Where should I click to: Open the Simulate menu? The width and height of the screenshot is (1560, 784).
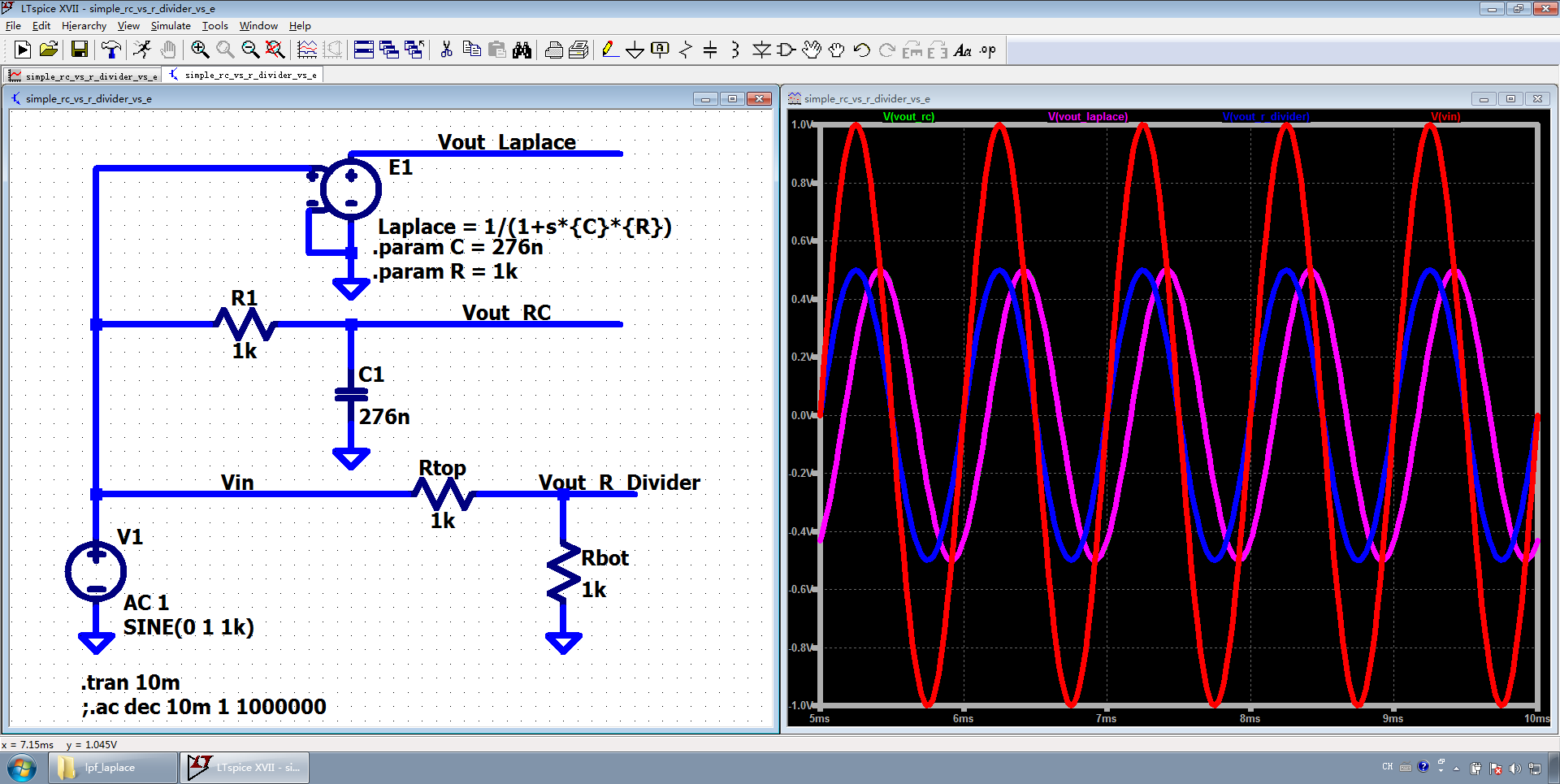point(170,26)
